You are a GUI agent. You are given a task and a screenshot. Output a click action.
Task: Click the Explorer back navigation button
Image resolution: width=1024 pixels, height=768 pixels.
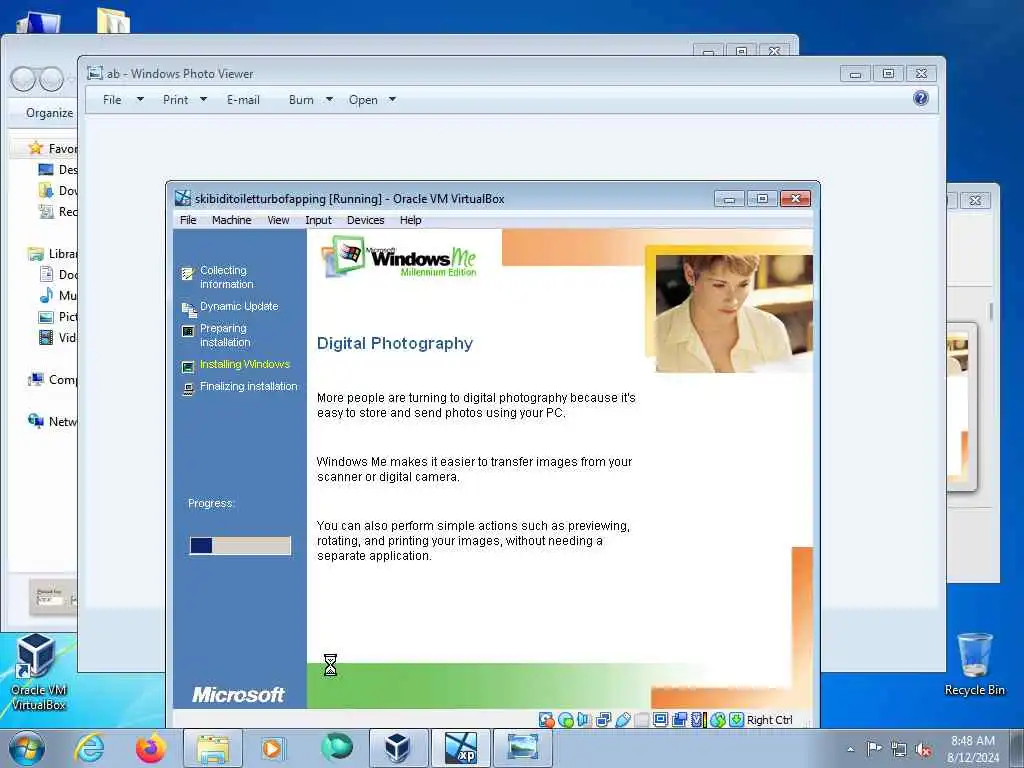point(23,79)
